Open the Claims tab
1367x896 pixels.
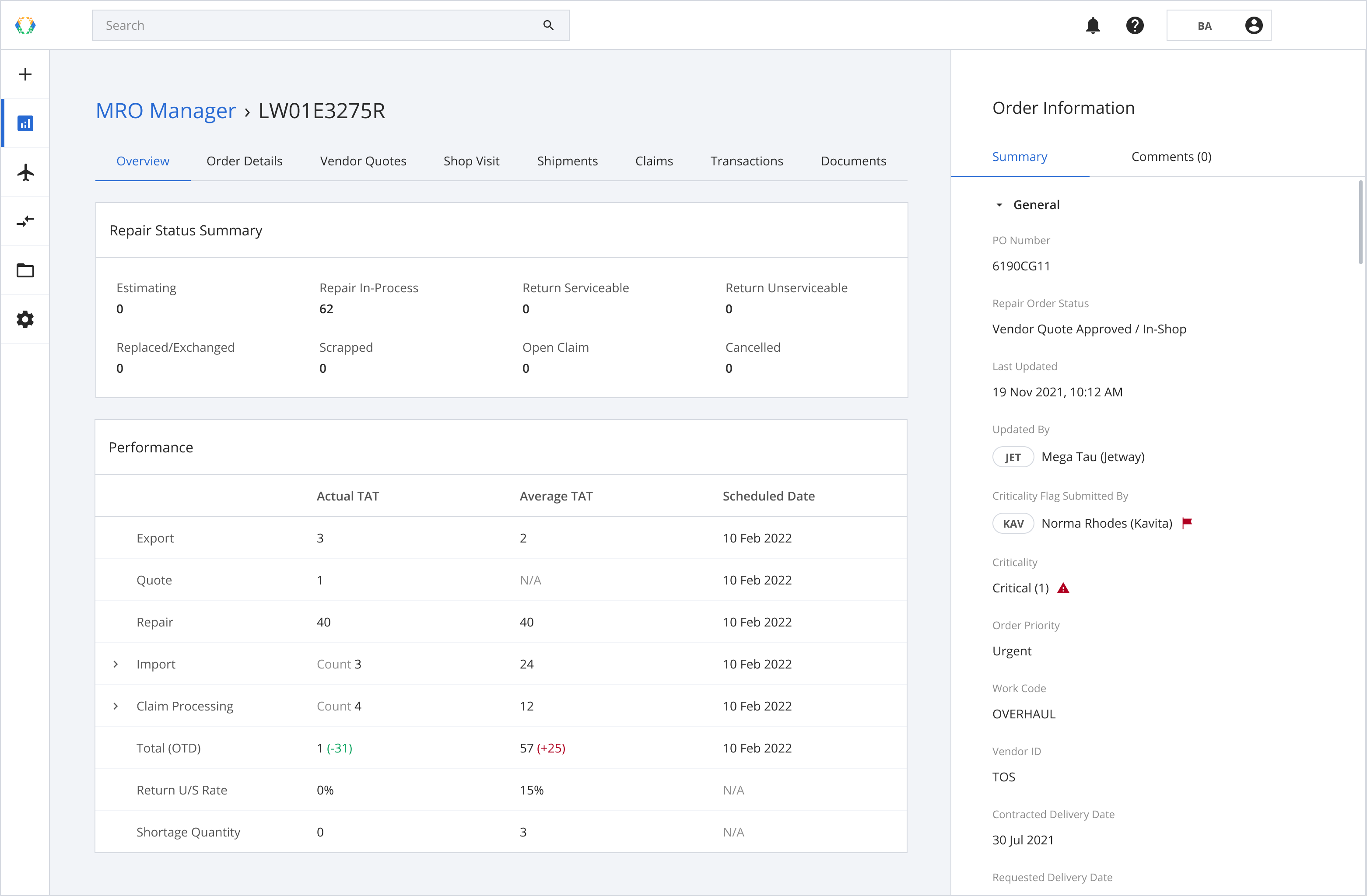[x=654, y=161]
